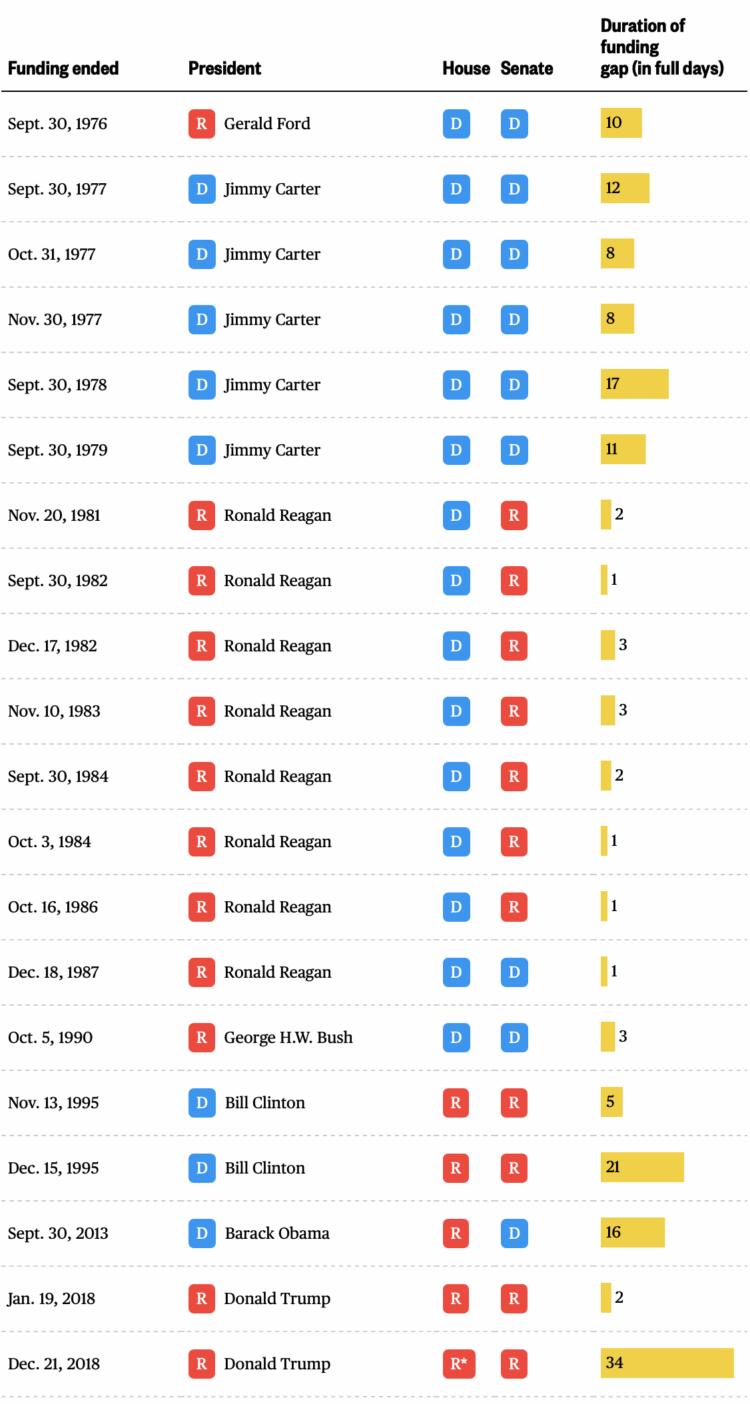
Task: Click the "Sept. 30, 1978" date cell
Action: pos(57,385)
